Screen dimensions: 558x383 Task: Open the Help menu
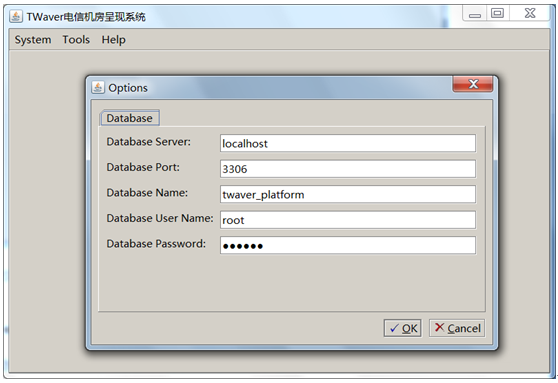click(114, 40)
